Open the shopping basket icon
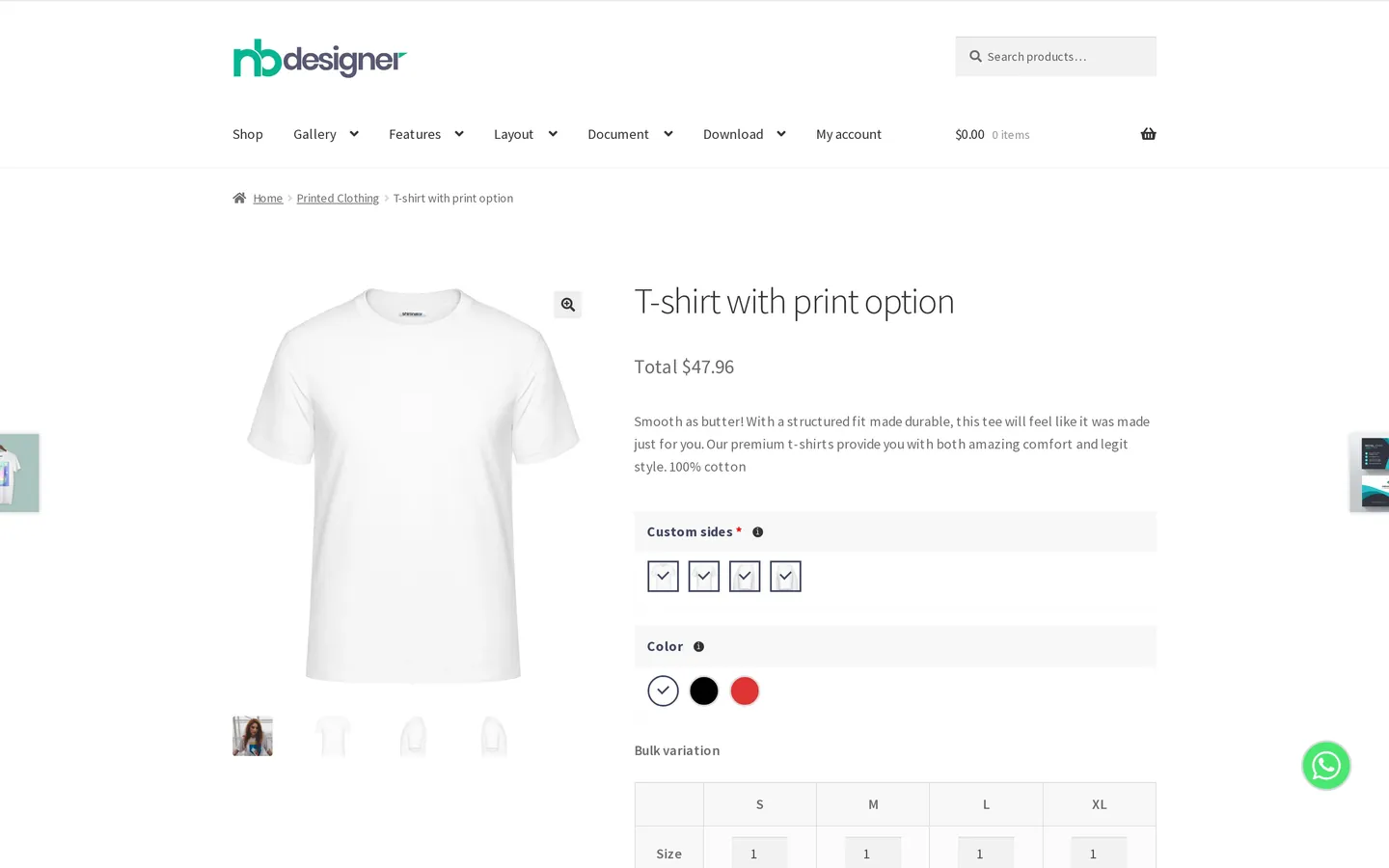 pyautogui.click(x=1148, y=134)
